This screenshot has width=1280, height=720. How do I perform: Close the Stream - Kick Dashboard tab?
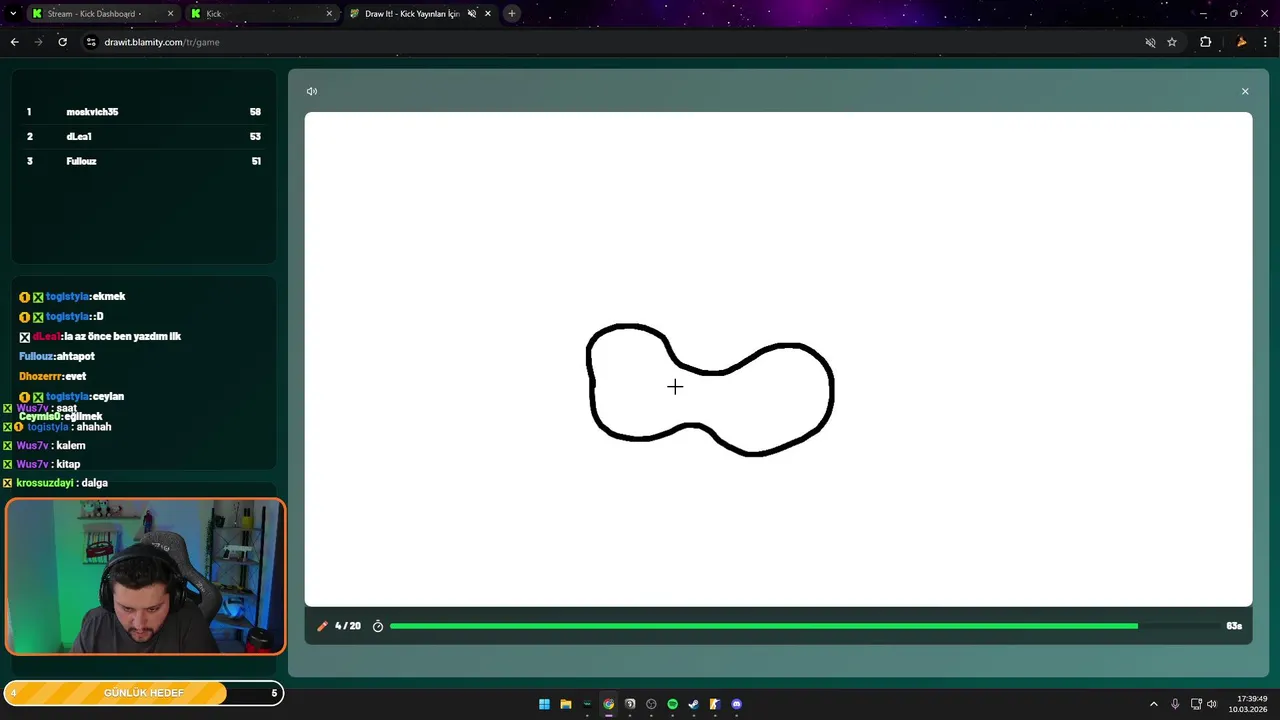point(170,14)
